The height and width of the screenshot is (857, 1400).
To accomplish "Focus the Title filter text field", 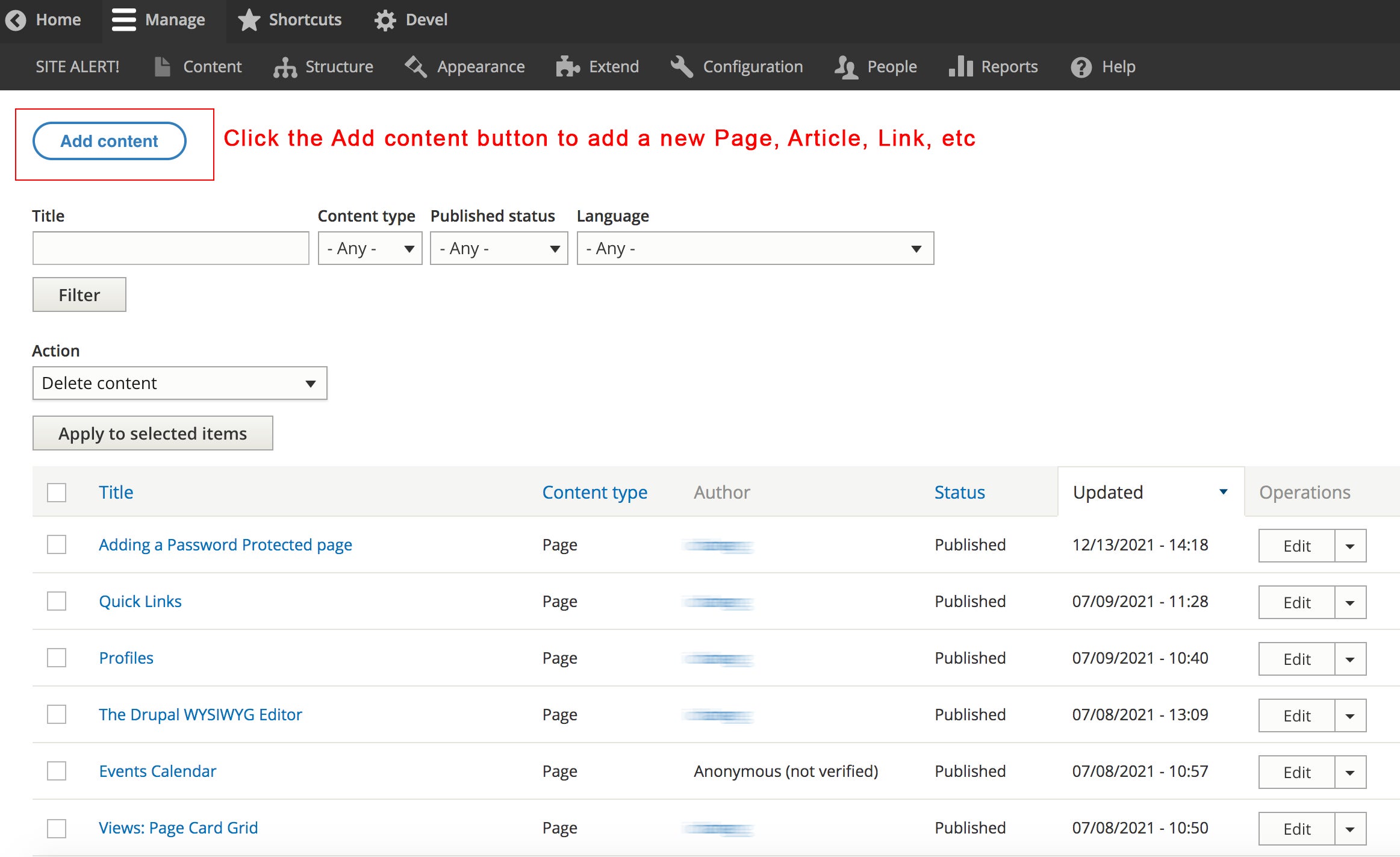I will [x=170, y=248].
